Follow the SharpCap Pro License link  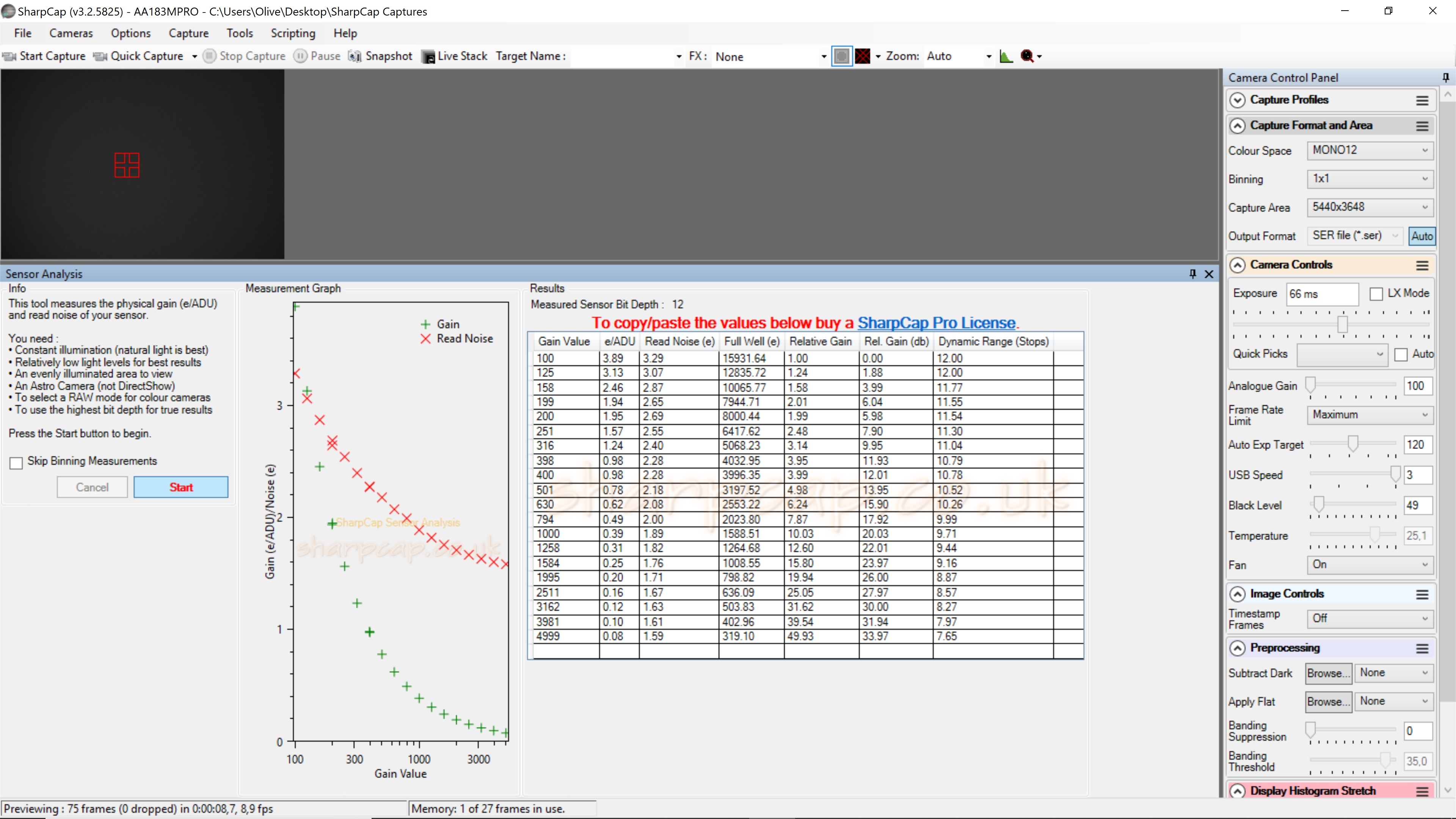936,323
